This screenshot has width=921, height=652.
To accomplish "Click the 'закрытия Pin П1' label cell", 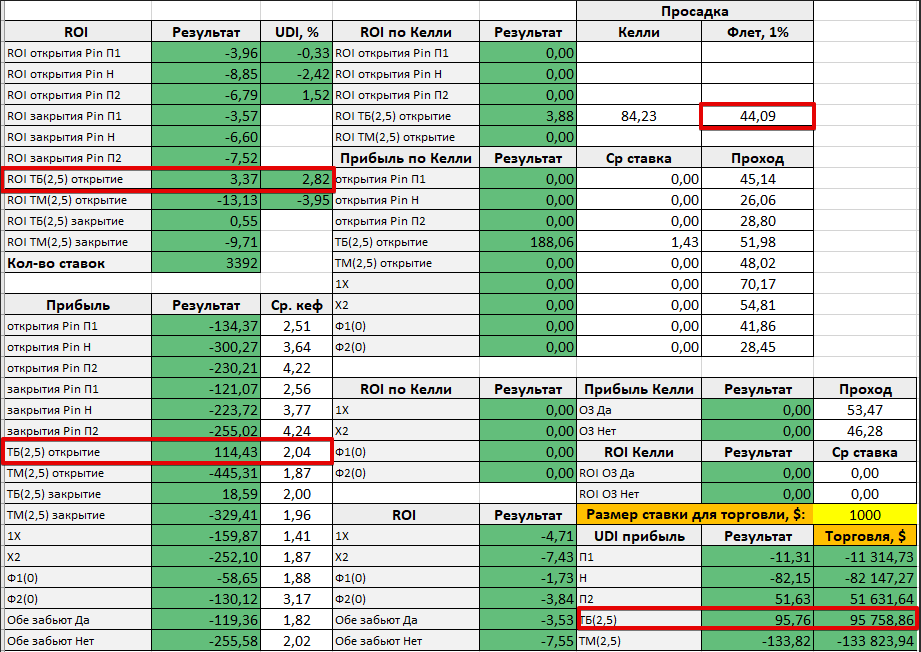I will pos(78,389).
